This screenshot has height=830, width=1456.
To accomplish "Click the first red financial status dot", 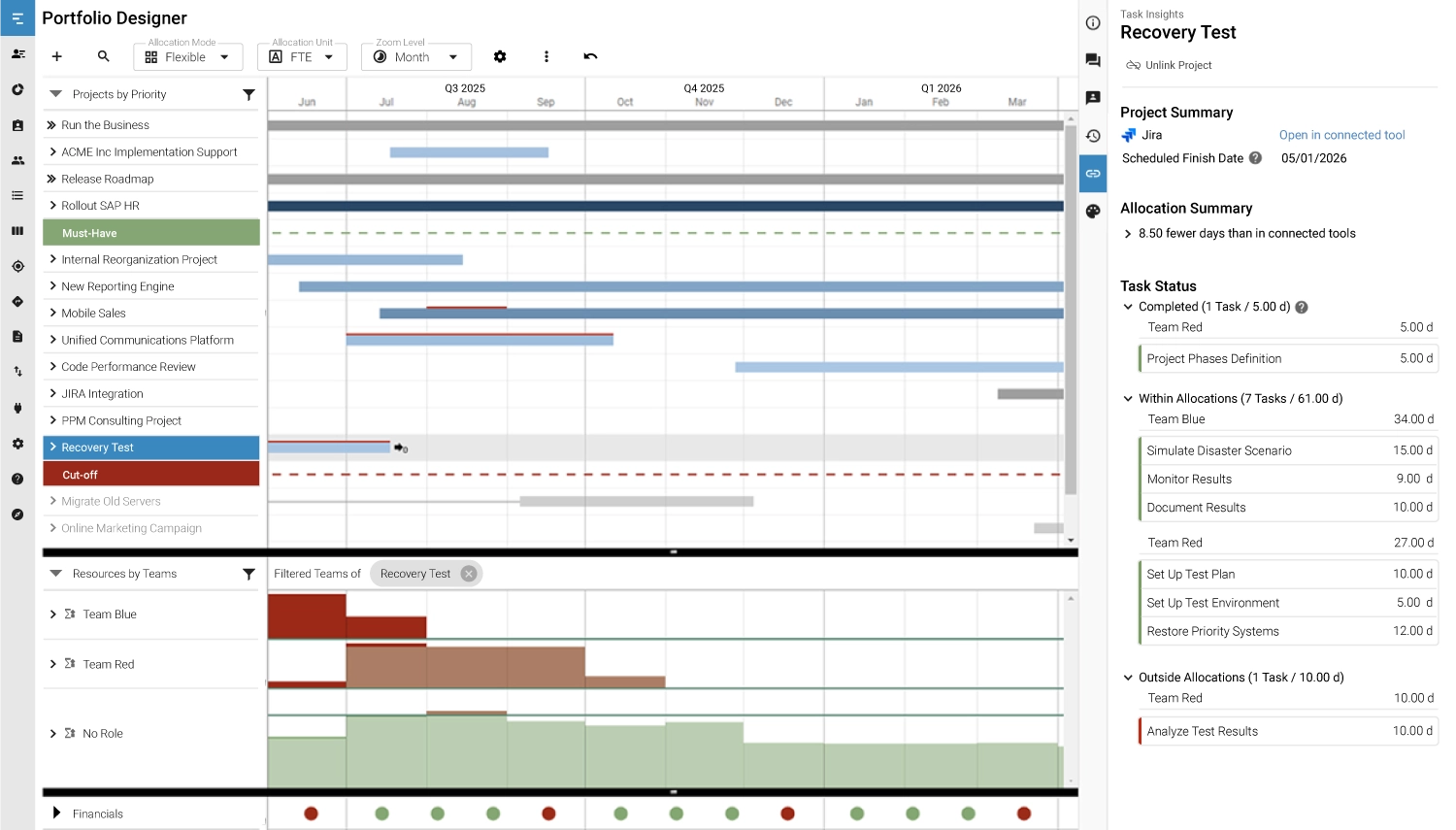I will [x=311, y=813].
